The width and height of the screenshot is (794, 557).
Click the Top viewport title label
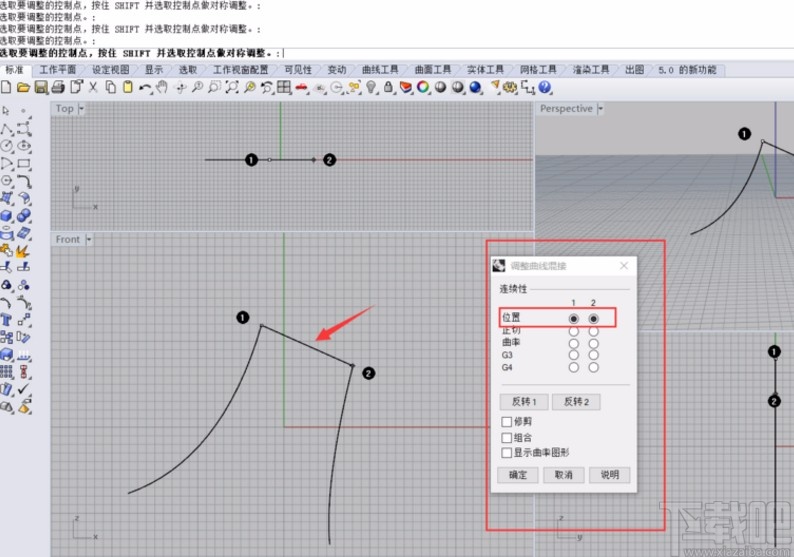coord(65,108)
